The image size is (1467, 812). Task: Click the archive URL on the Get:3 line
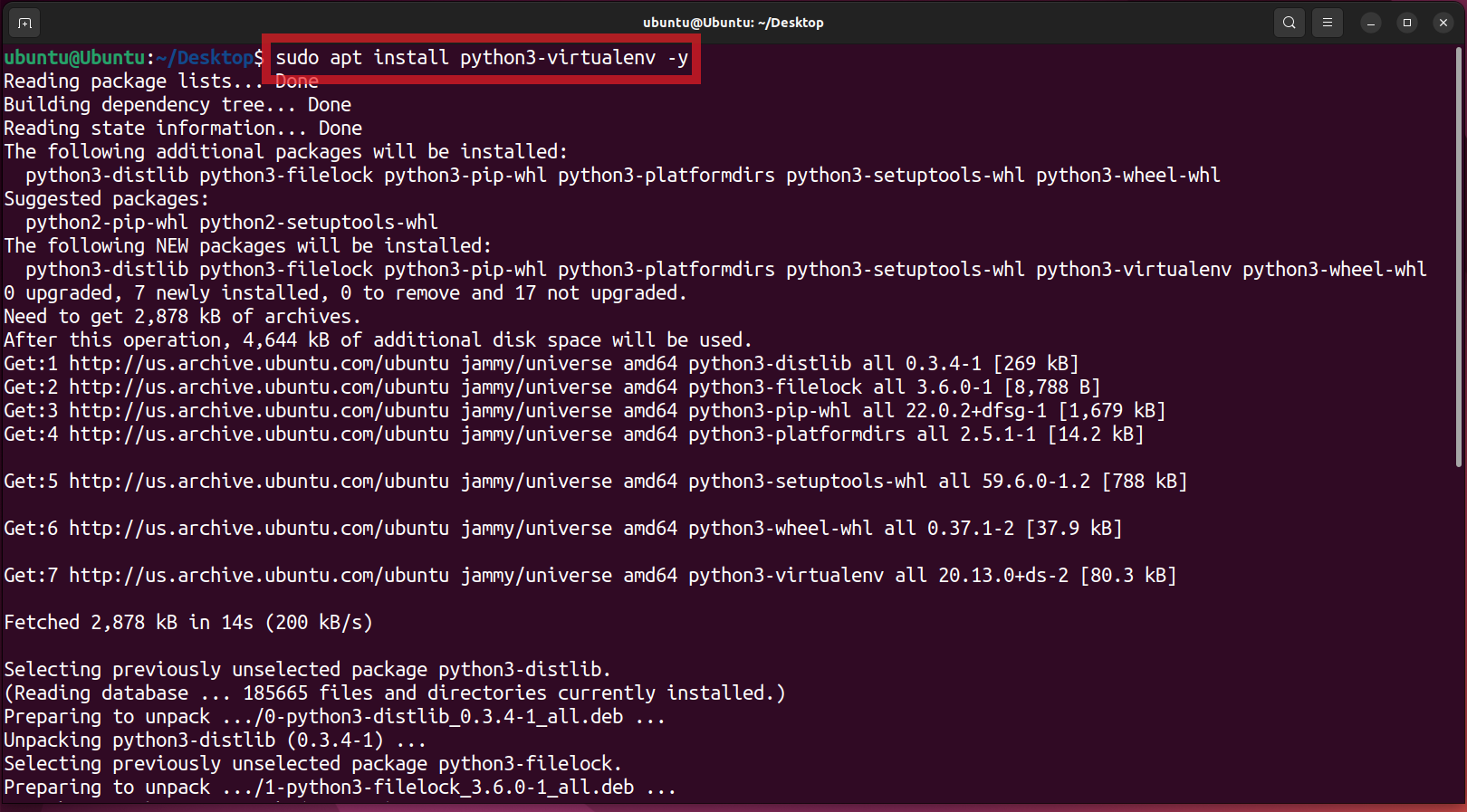(x=258, y=411)
